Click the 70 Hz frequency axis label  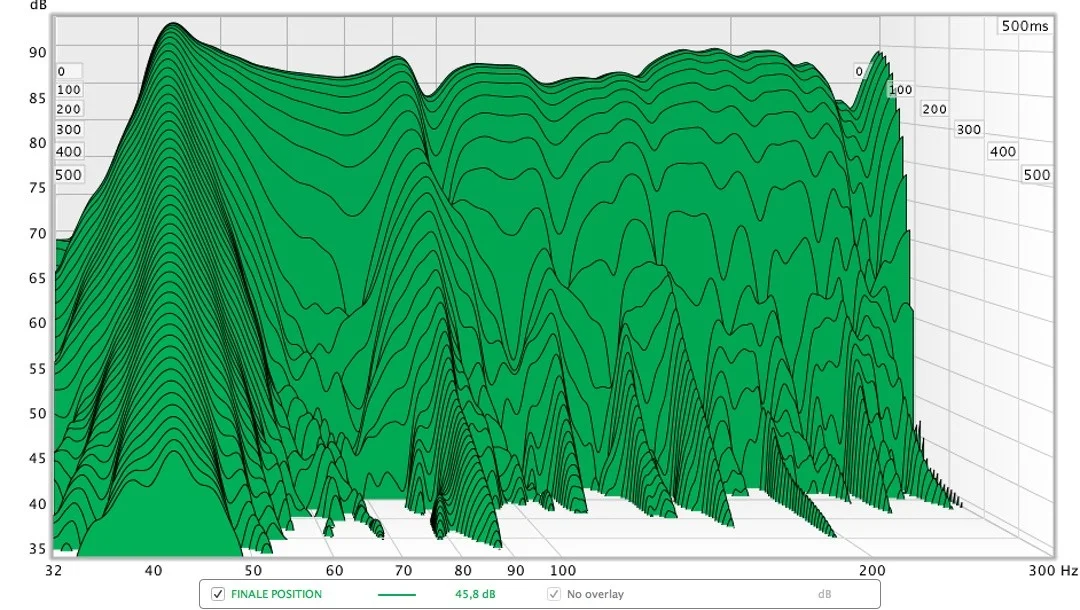(404, 570)
